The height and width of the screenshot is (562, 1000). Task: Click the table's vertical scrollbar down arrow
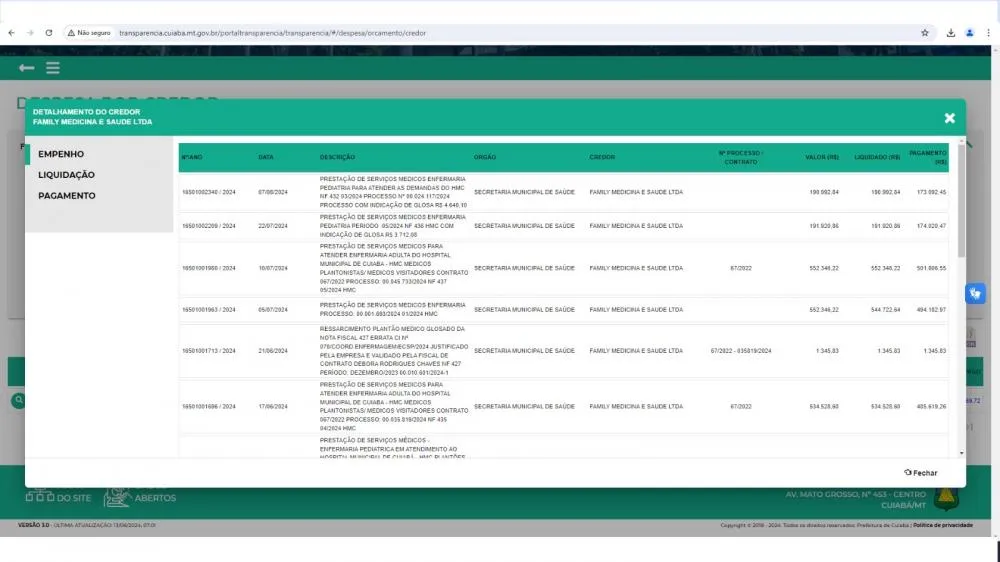(x=961, y=453)
